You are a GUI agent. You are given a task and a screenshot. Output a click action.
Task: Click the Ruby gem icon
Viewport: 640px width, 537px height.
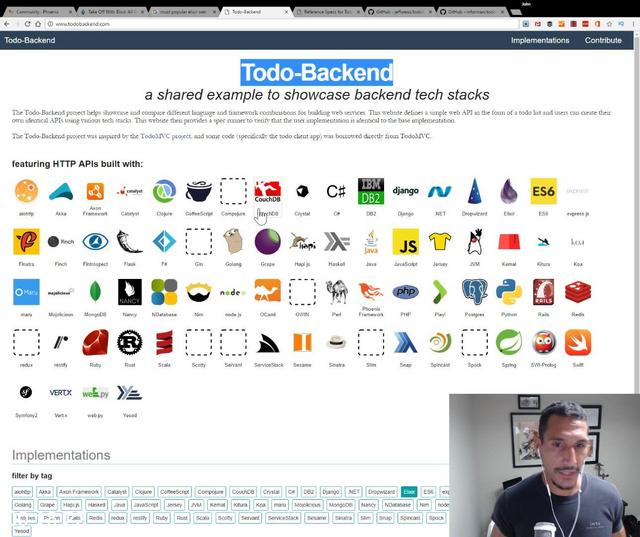coord(95,342)
